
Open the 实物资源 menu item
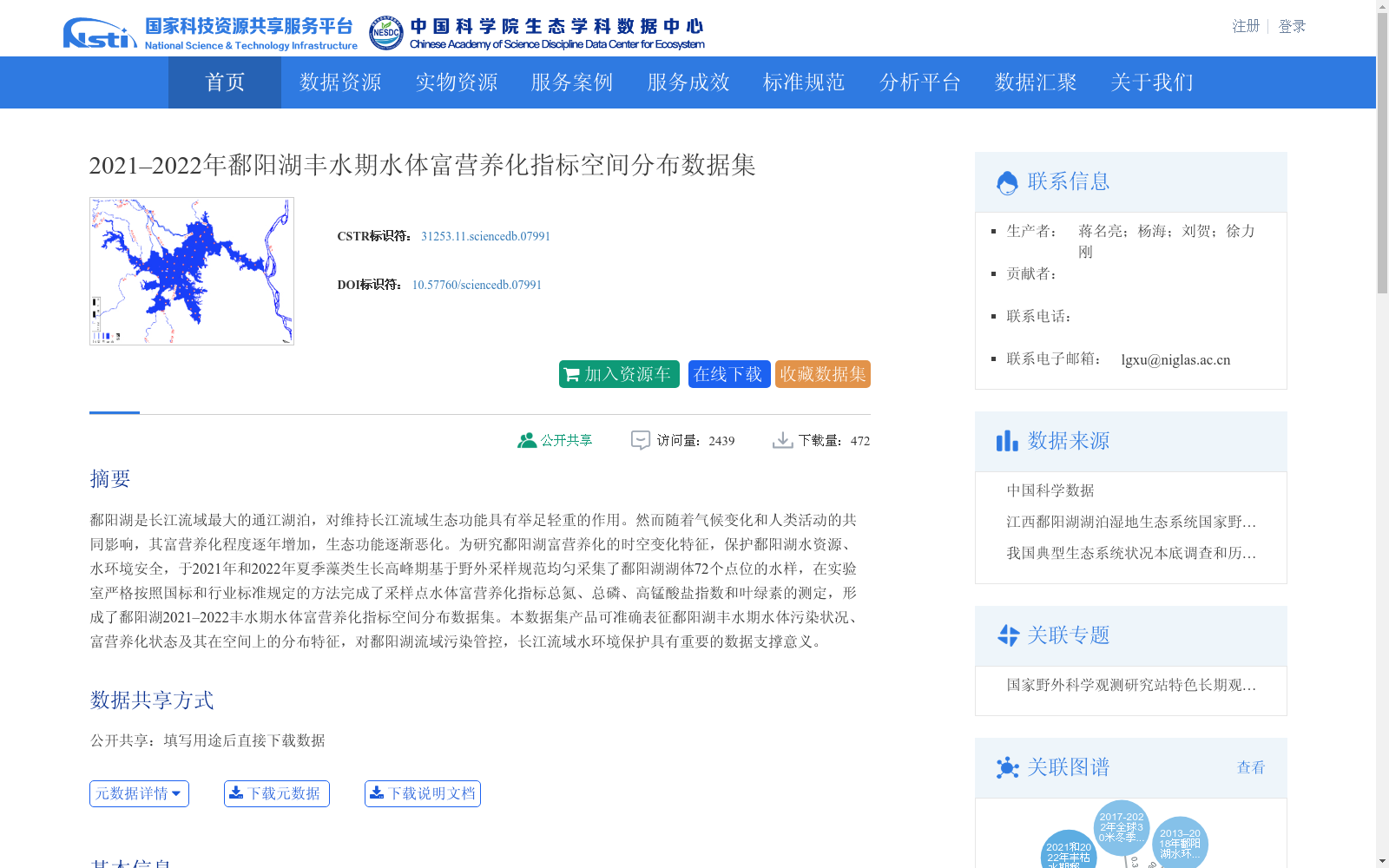pyautogui.click(x=457, y=82)
